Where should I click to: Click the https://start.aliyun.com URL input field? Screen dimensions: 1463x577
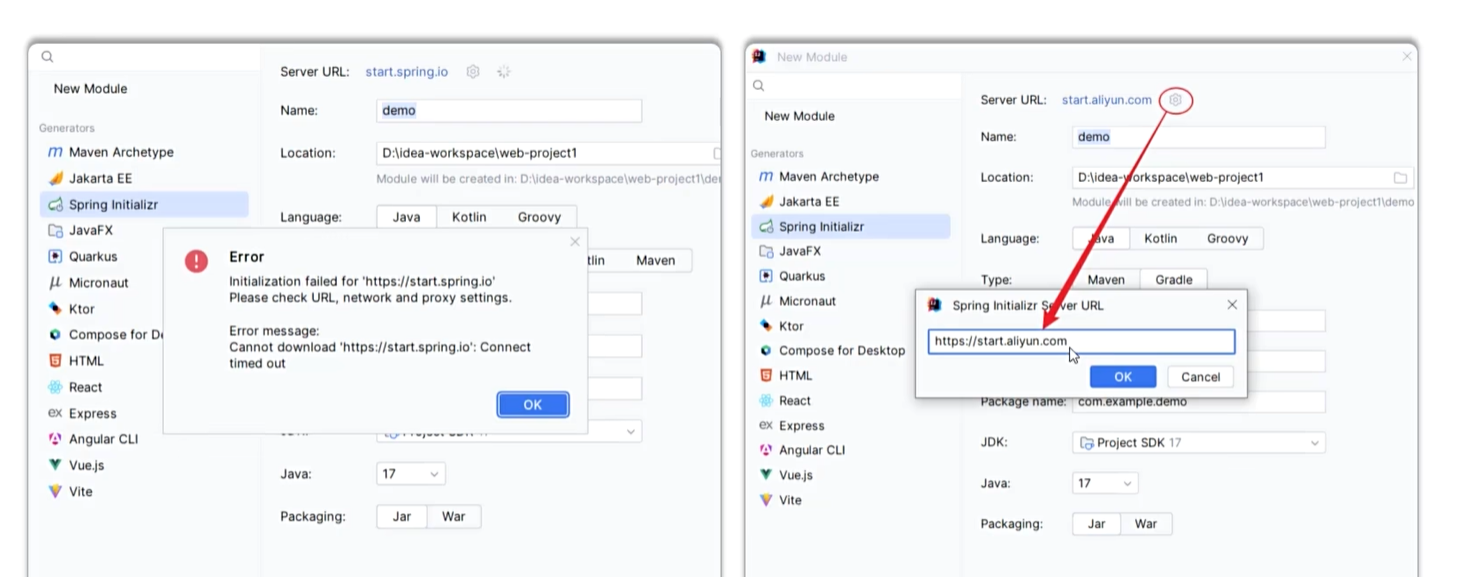click(x=1081, y=341)
